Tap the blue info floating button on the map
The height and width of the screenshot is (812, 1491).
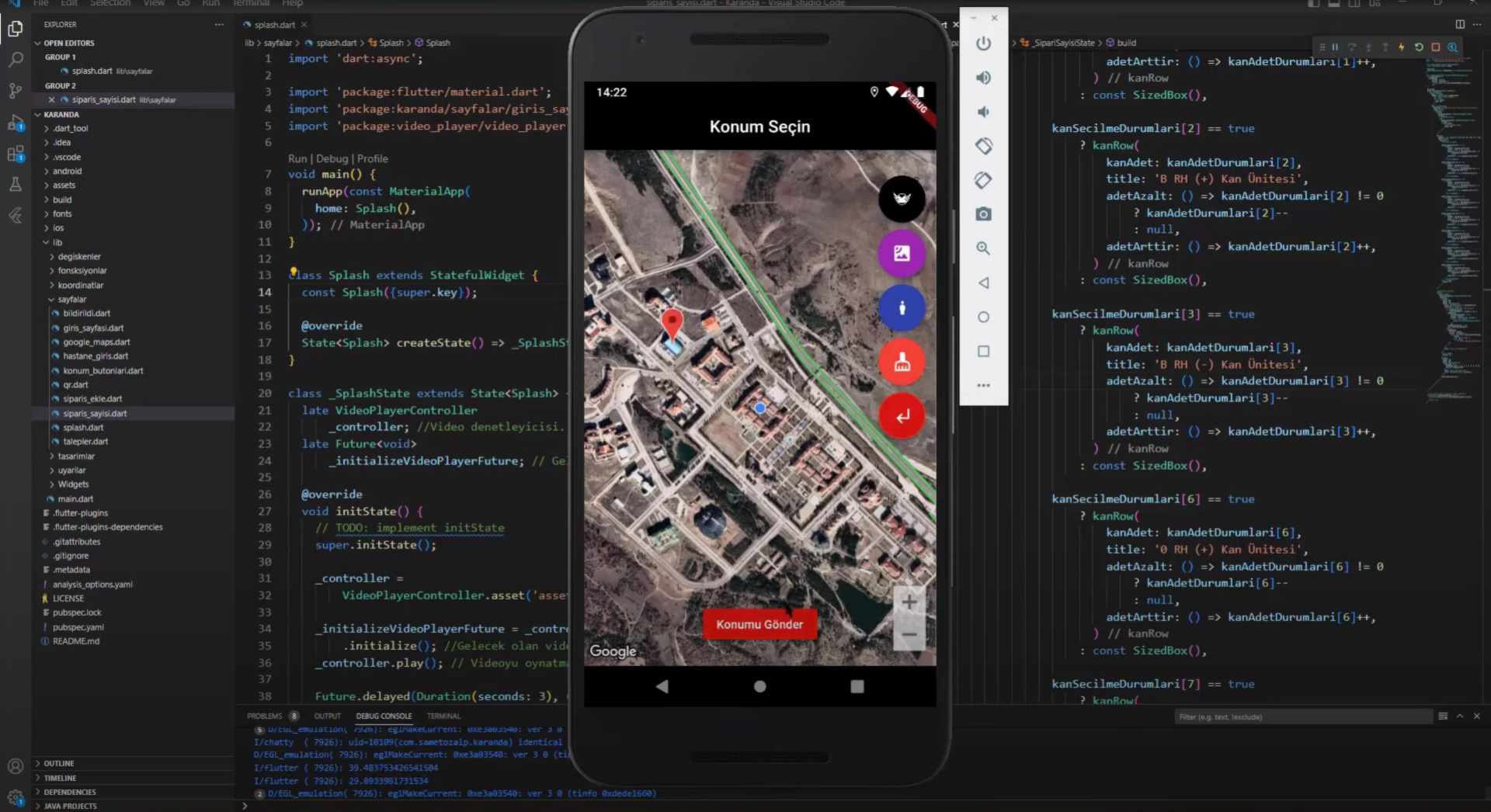901,308
